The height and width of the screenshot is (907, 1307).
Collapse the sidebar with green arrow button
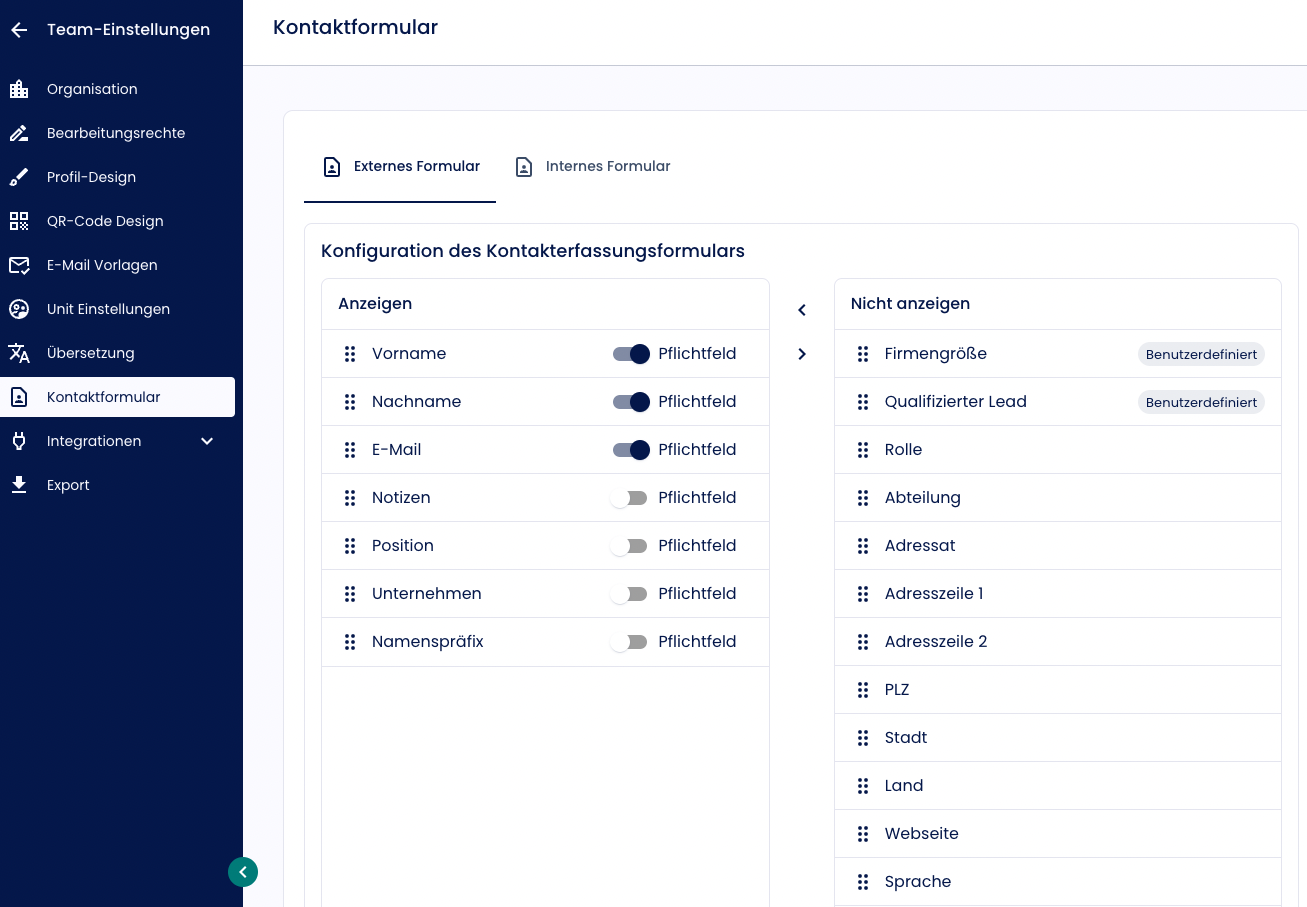pos(243,872)
